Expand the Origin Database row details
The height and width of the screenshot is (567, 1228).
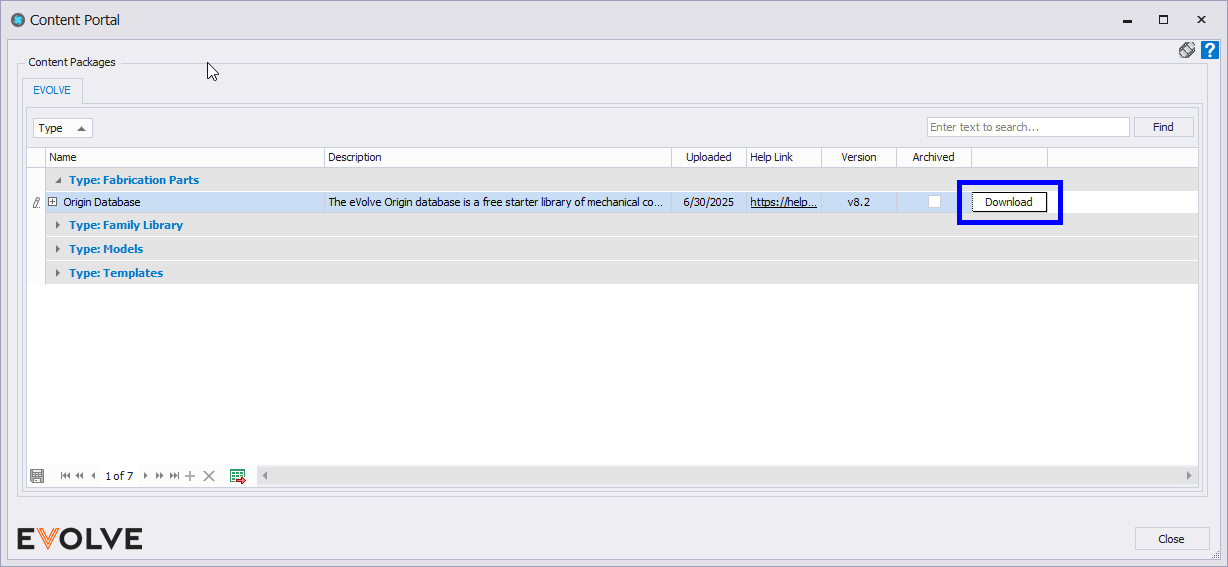pyautogui.click(x=53, y=202)
